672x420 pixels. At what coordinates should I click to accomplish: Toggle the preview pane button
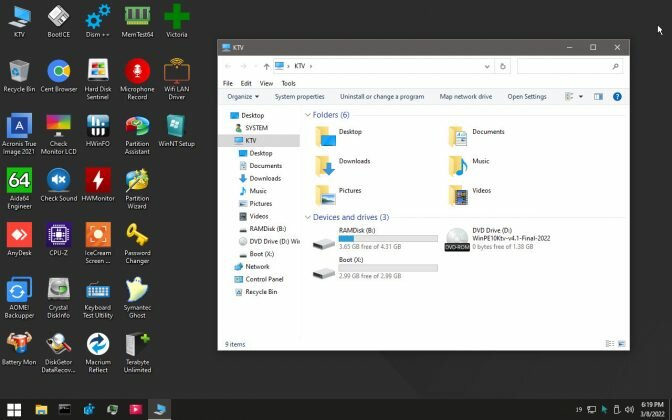(598, 97)
